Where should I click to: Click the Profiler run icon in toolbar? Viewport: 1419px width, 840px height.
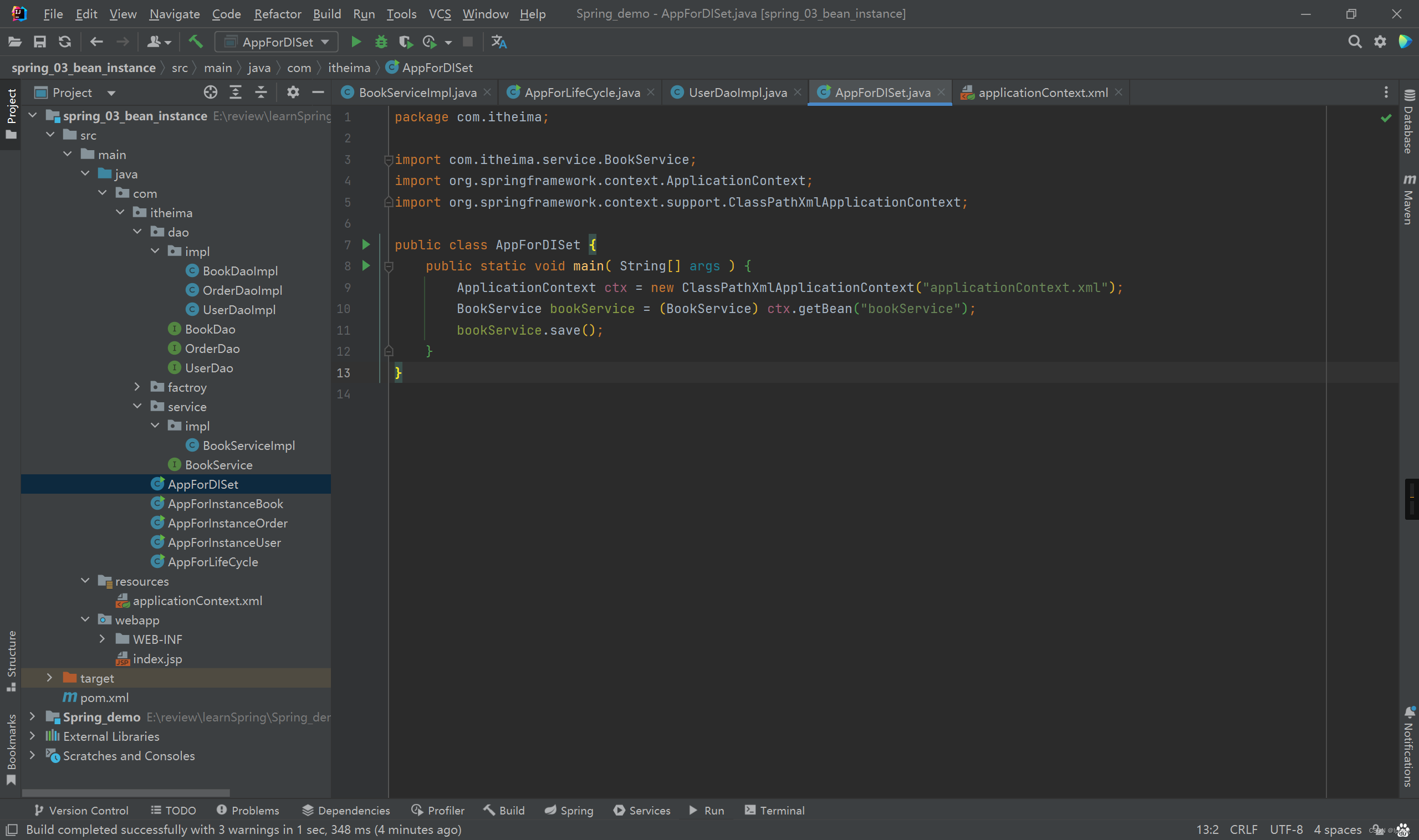point(430,42)
